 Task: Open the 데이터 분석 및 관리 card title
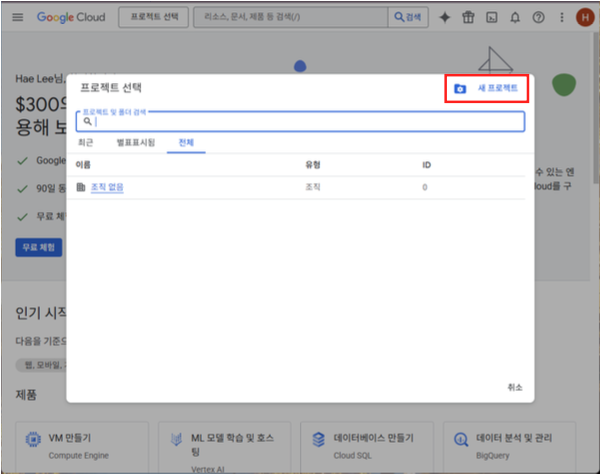[514, 438]
